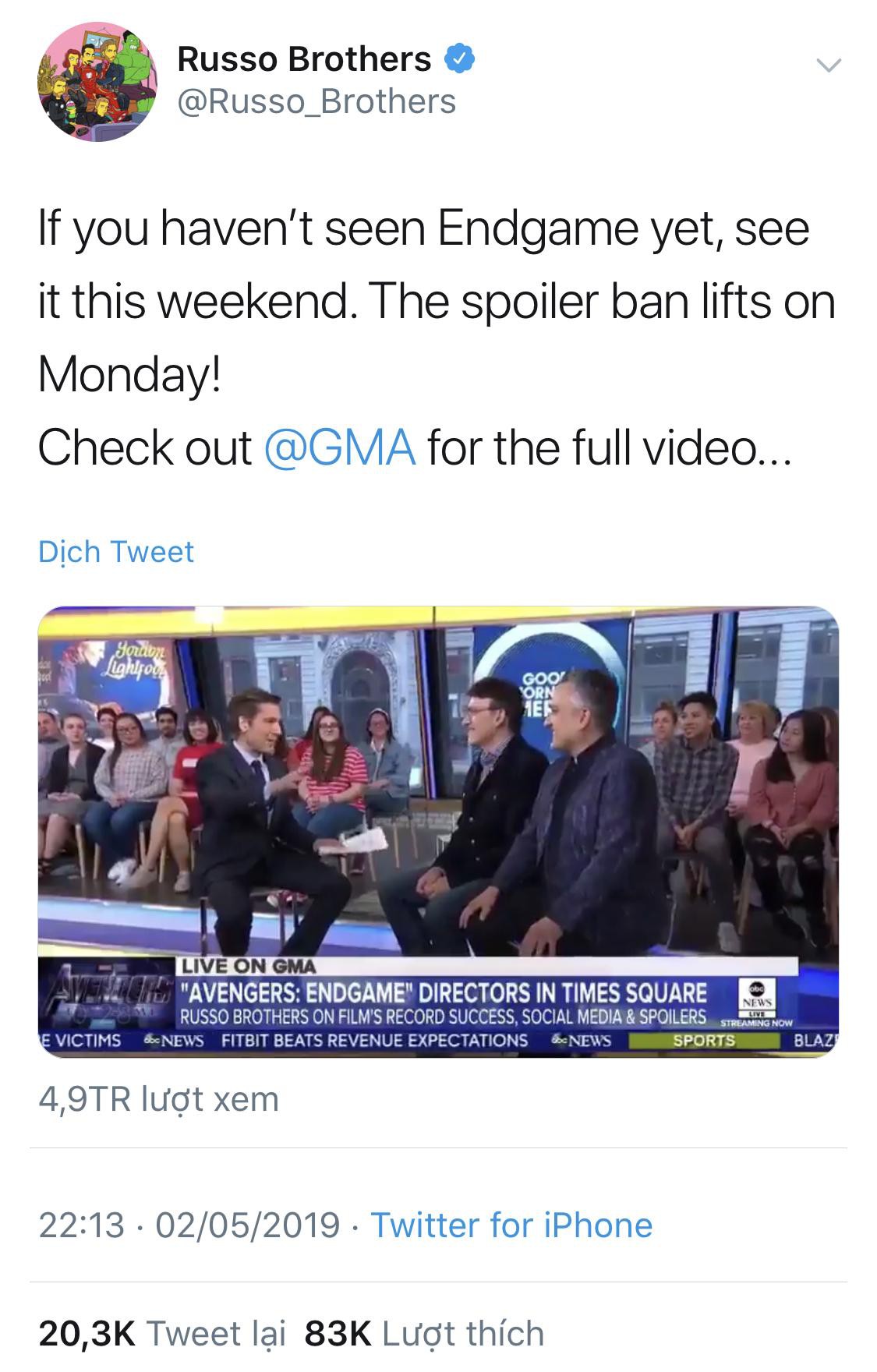Expand the tweet options chevron

(828, 65)
